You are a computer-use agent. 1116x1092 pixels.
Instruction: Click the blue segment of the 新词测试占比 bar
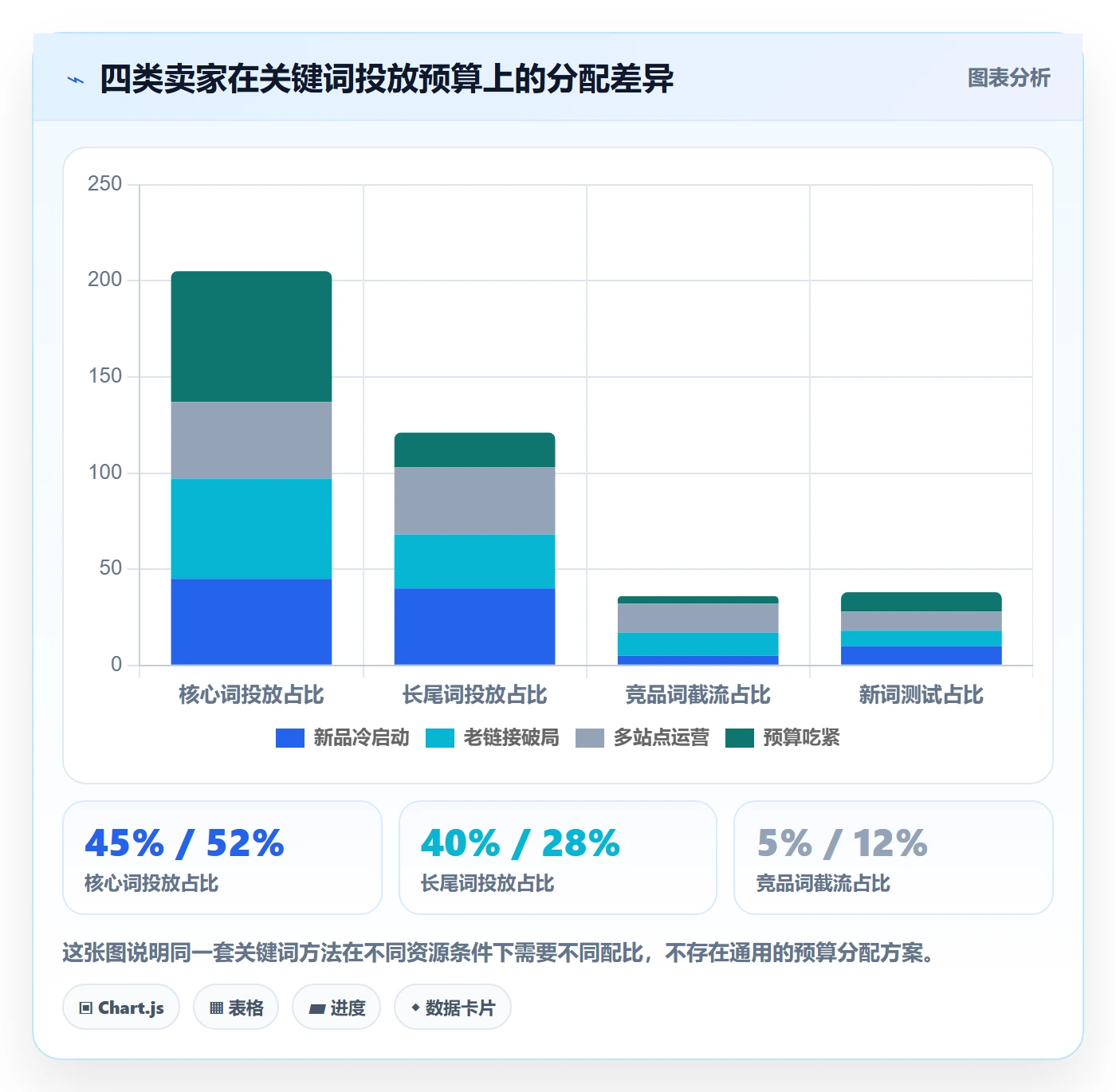pos(921,655)
